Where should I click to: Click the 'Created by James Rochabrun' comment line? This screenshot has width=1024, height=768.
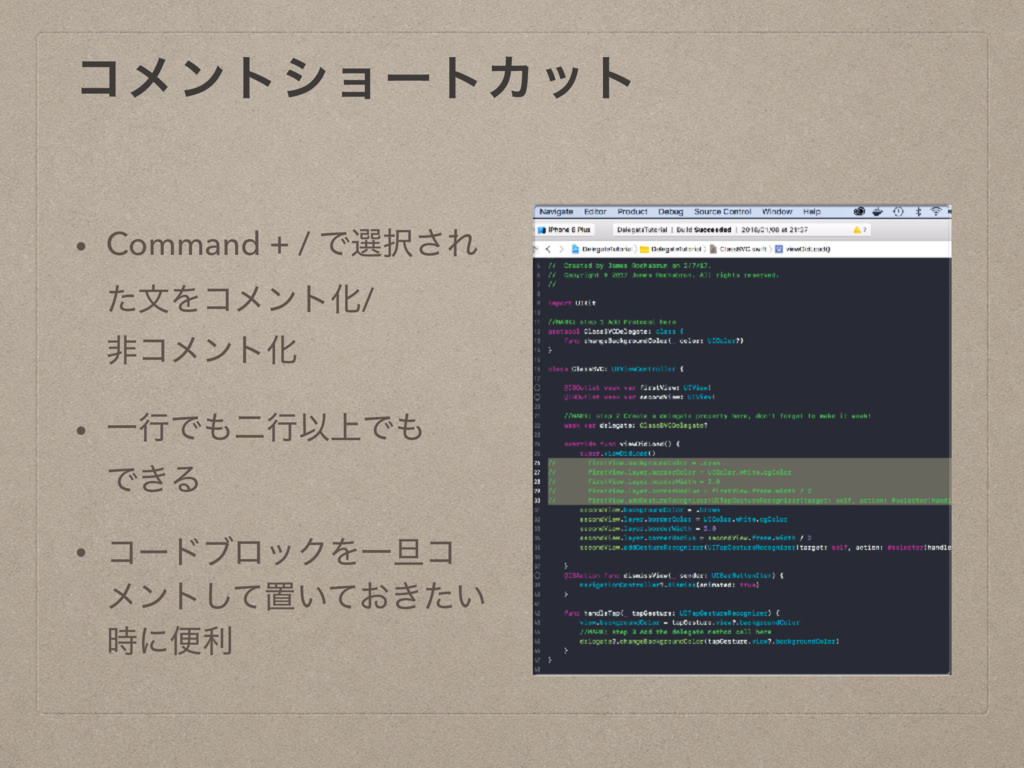point(629,266)
